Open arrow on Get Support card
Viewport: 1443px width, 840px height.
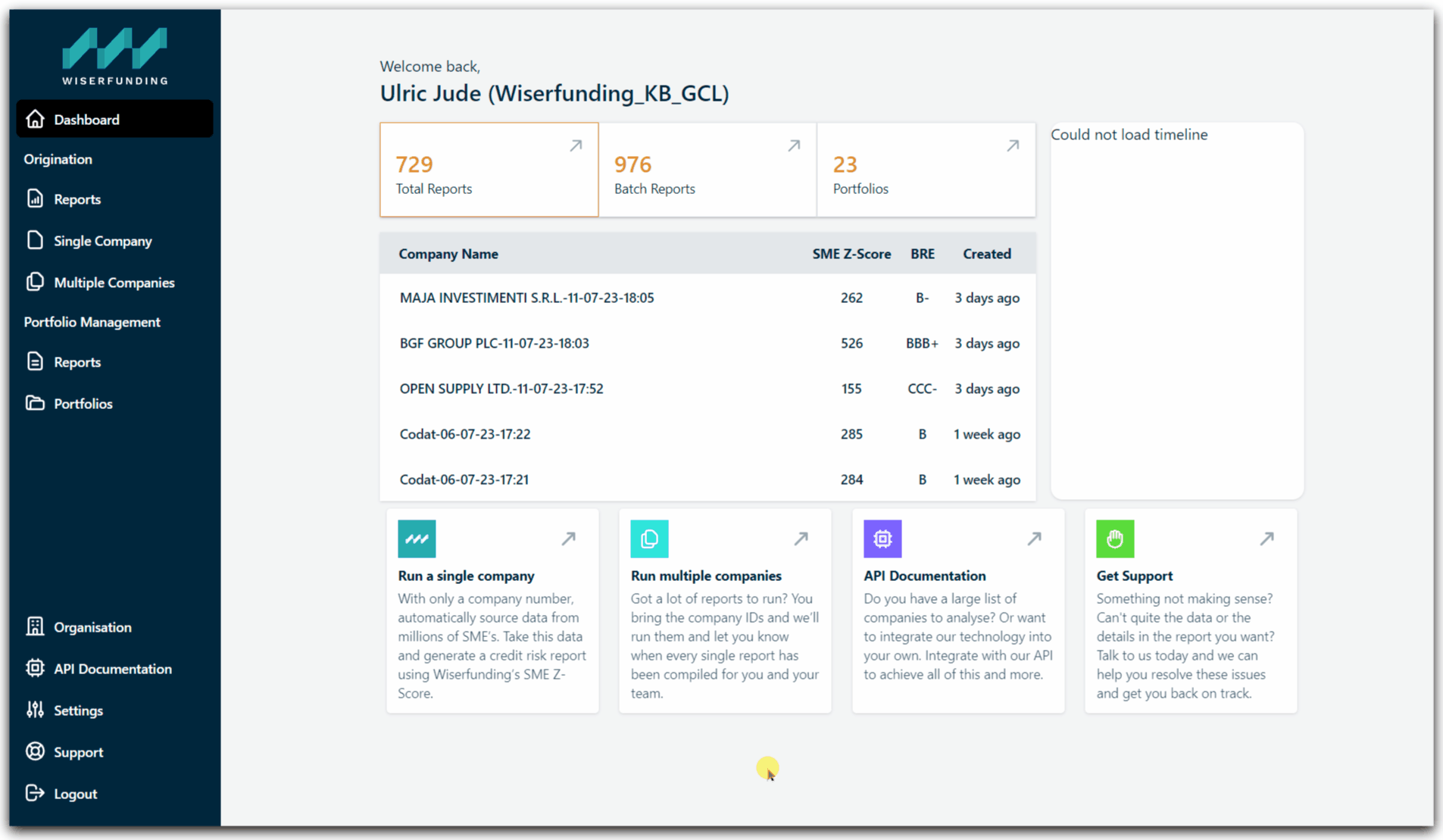(1267, 539)
